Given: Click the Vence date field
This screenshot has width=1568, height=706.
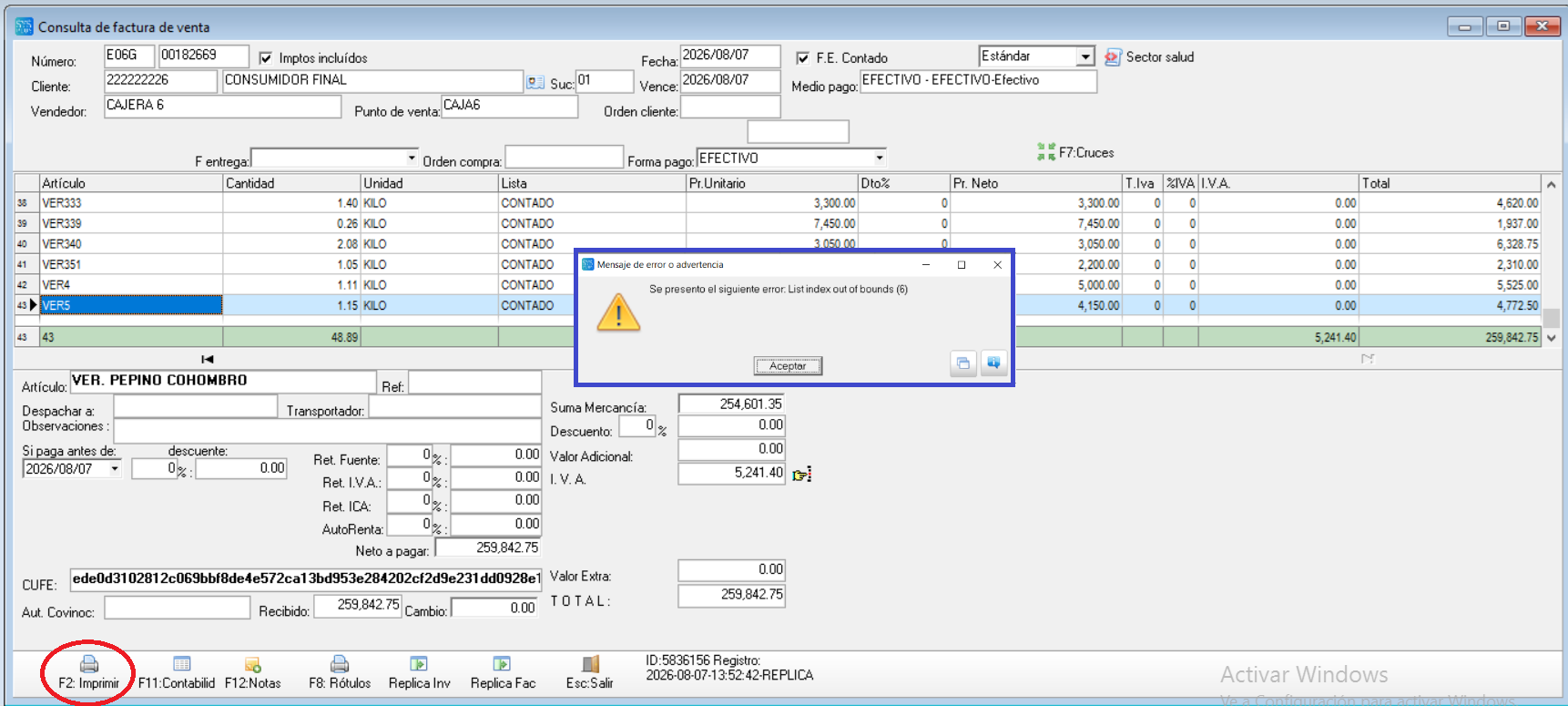Looking at the screenshot, I should point(730,81).
